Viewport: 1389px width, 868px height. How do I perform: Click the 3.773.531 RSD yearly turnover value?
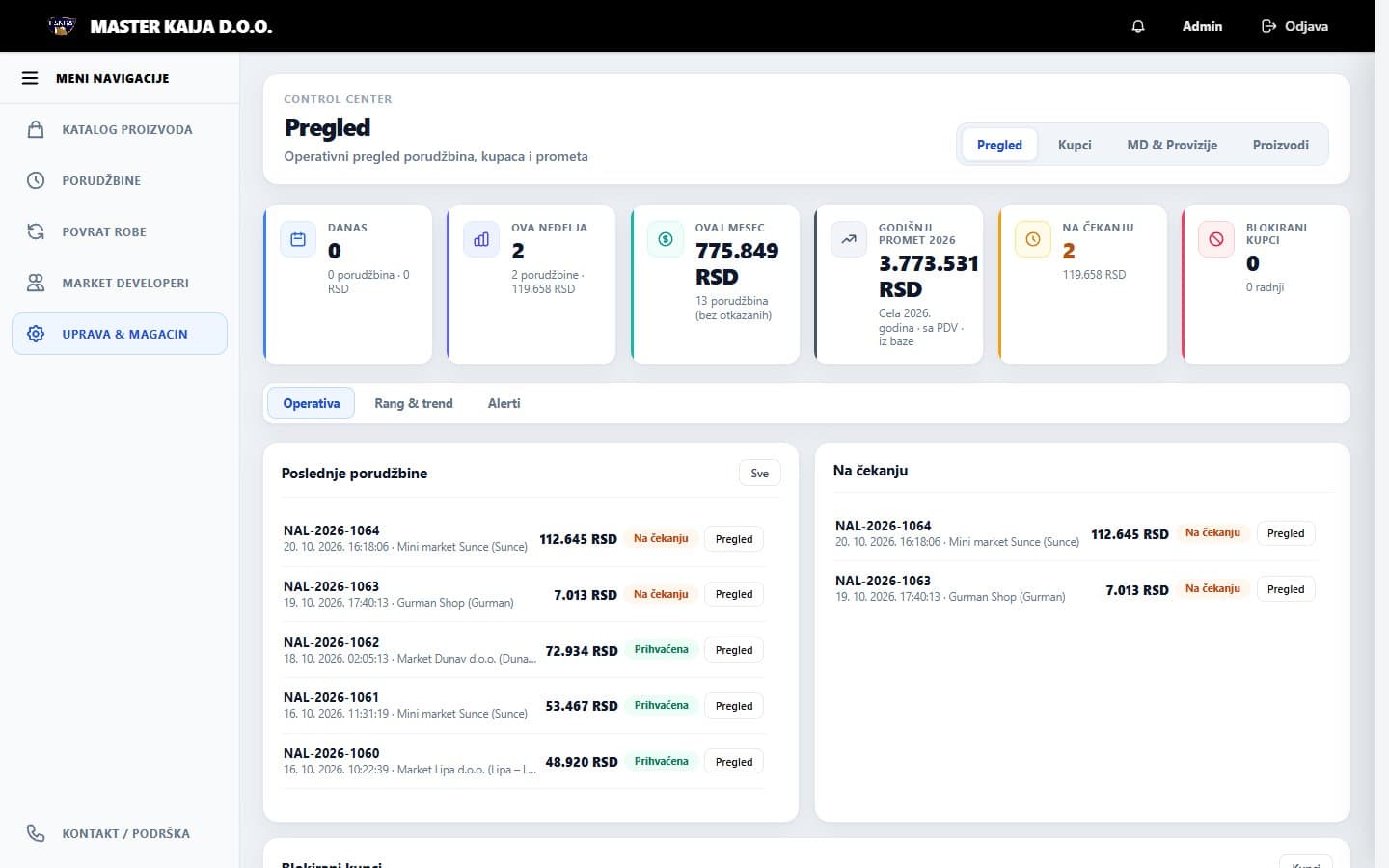929,276
